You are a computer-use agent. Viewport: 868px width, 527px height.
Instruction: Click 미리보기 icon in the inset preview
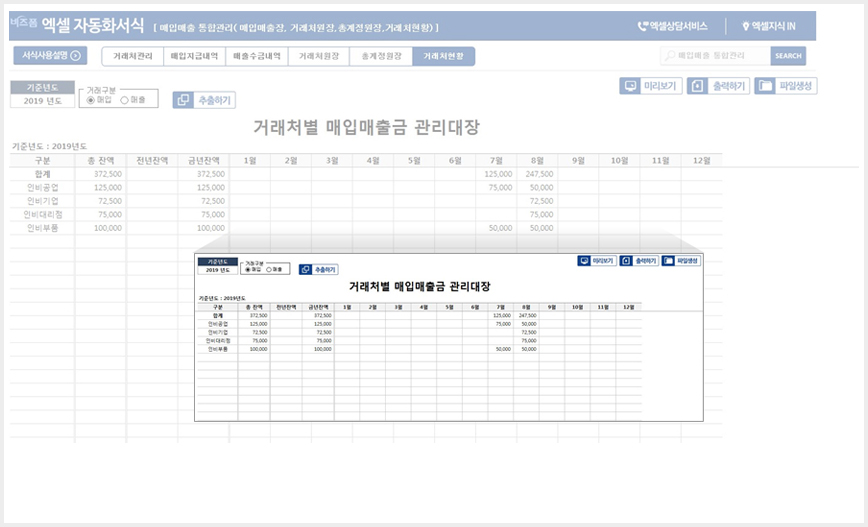pos(584,261)
